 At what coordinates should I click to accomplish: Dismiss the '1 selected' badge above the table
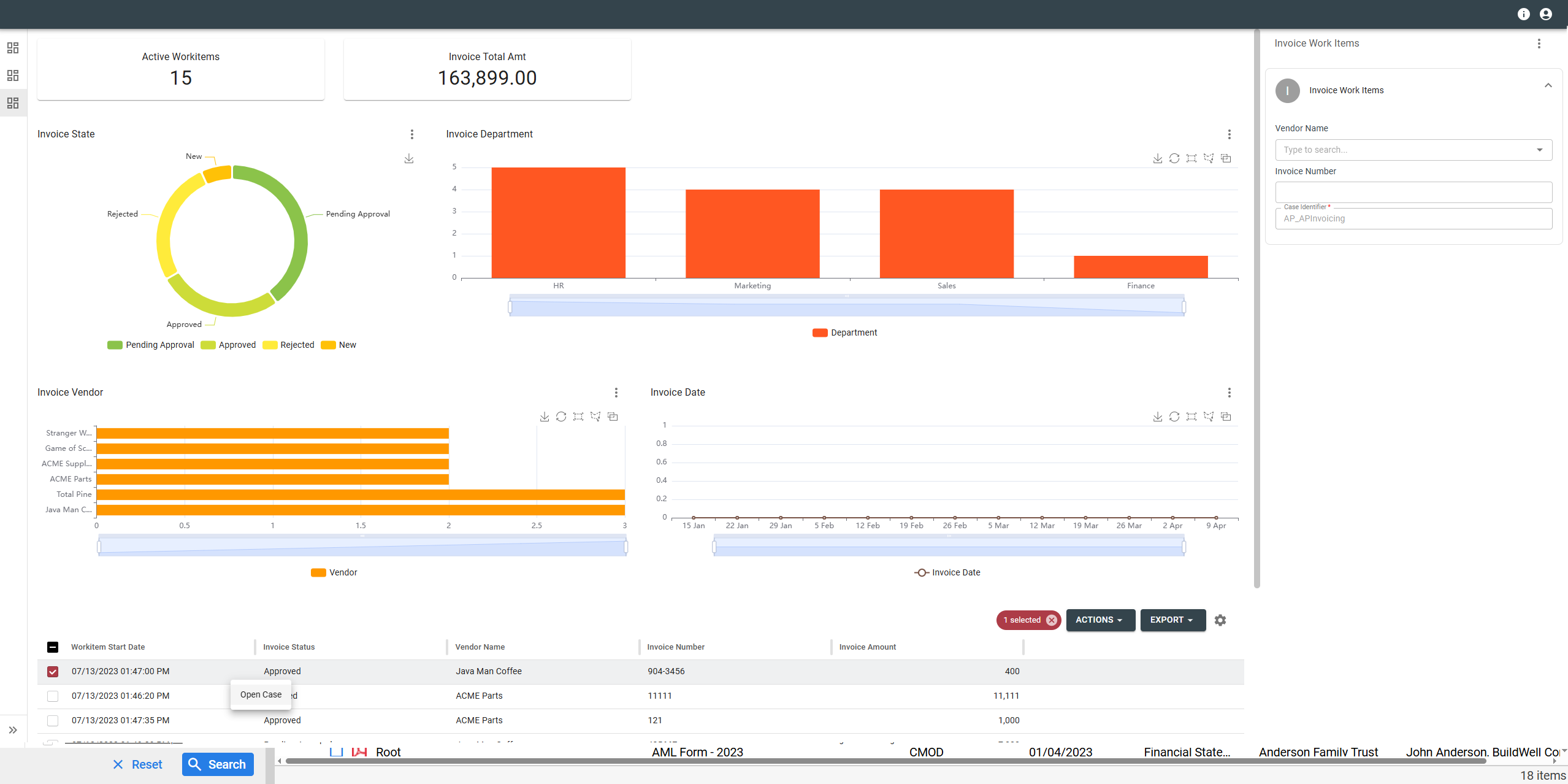[x=1052, y=620]
